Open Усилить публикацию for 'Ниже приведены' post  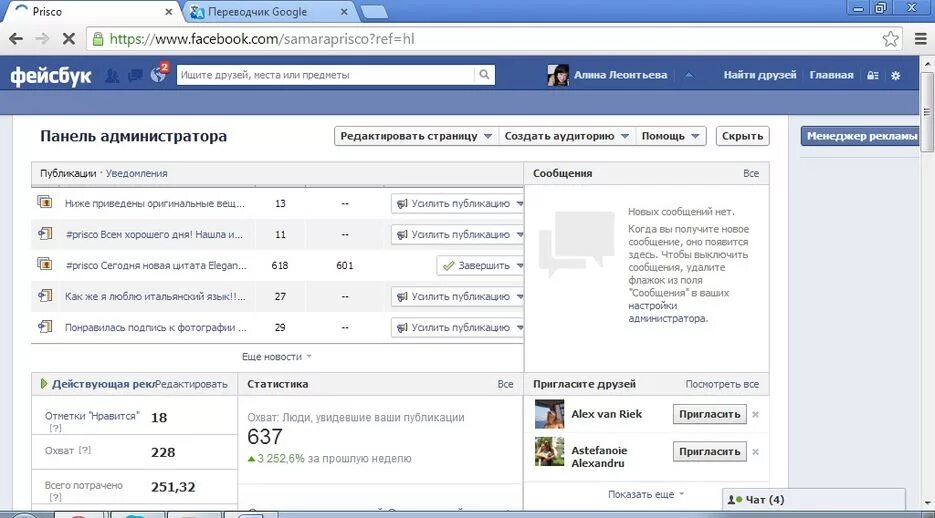(457, 203)
